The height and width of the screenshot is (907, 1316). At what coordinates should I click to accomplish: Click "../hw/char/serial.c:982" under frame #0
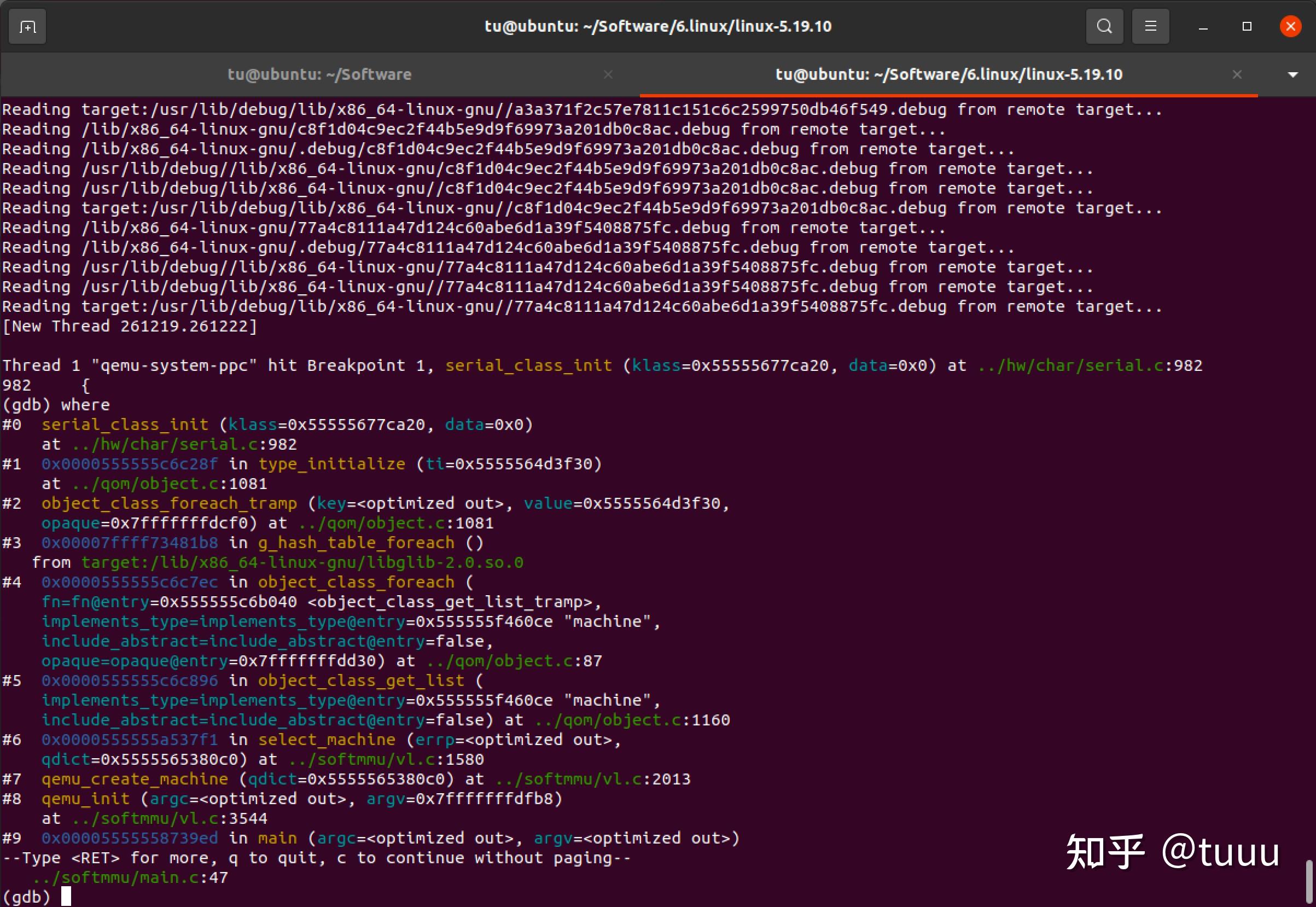185,444
